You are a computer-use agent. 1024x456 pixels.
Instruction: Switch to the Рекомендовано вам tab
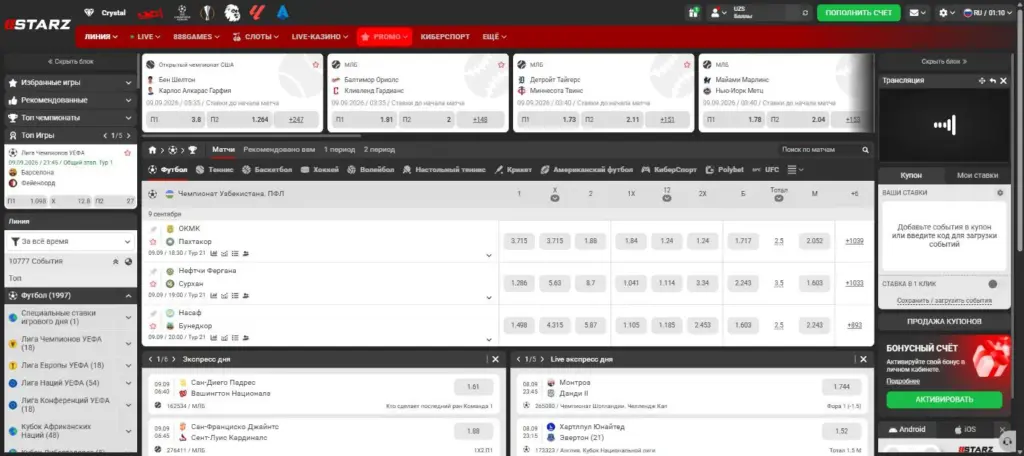(x=279, y=150)
